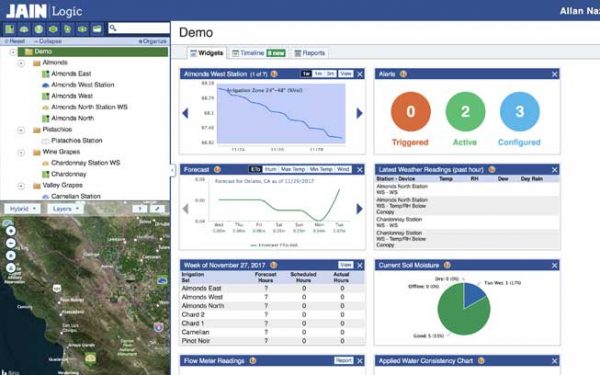The width and height of the screenshot is (600, 375).
Task: Click the weather station dome toolbar icon
Action: [x=24, y=29]
